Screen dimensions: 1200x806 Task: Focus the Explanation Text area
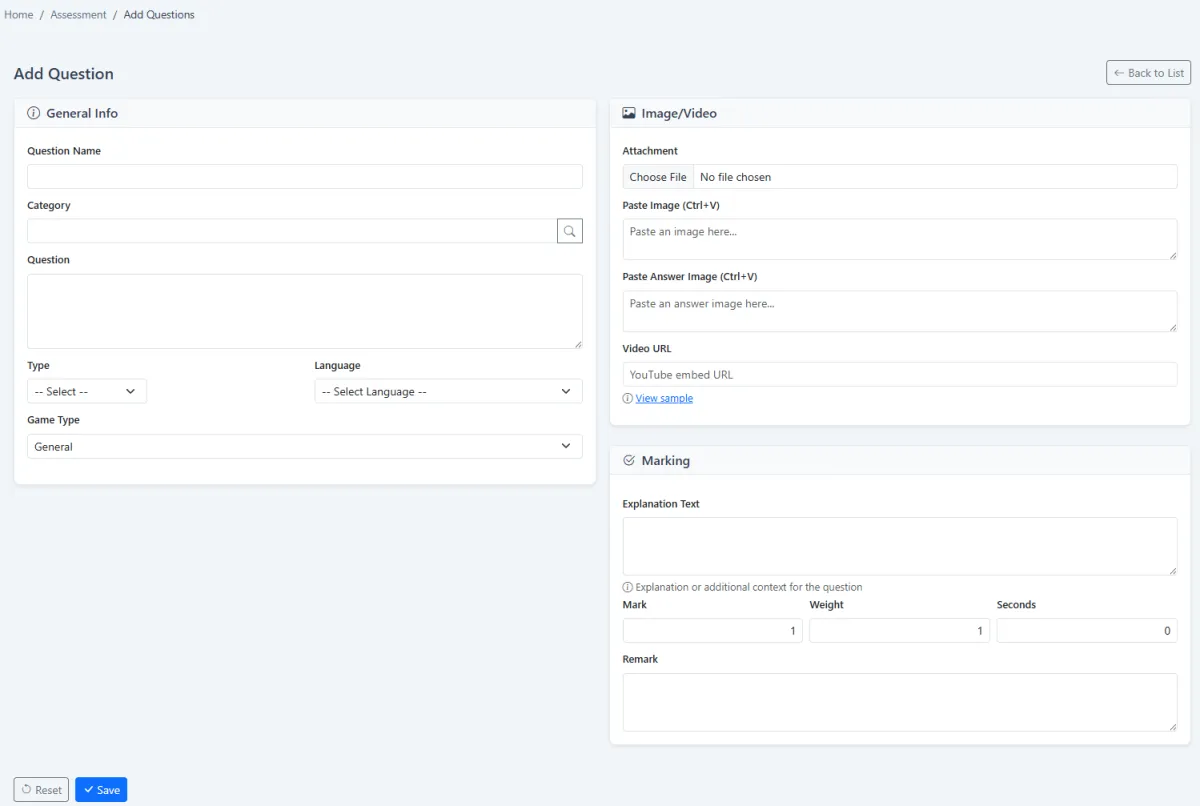900,546
